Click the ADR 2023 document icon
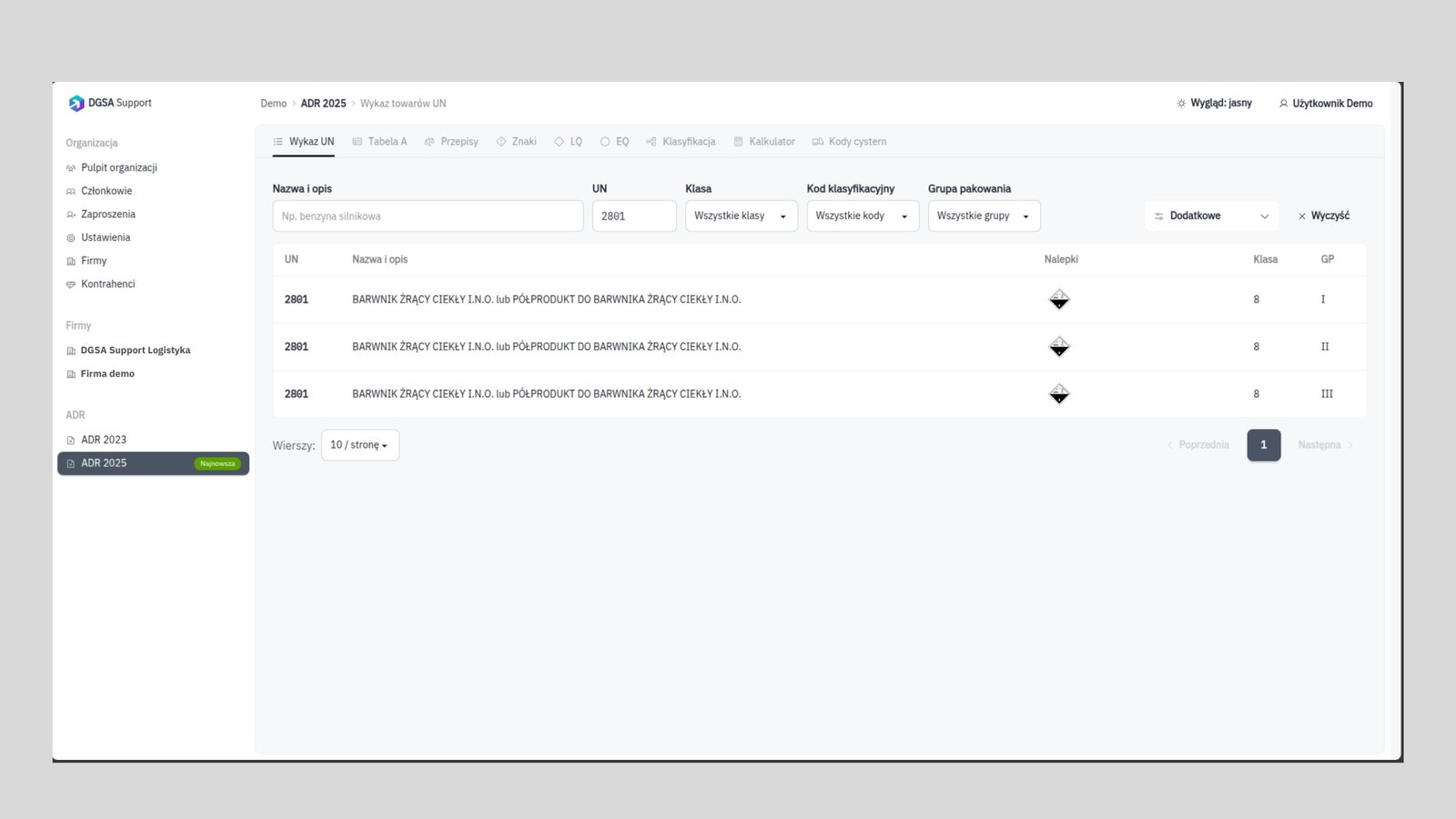This screenshot has height=819, width=1456. tap(71, 440)
